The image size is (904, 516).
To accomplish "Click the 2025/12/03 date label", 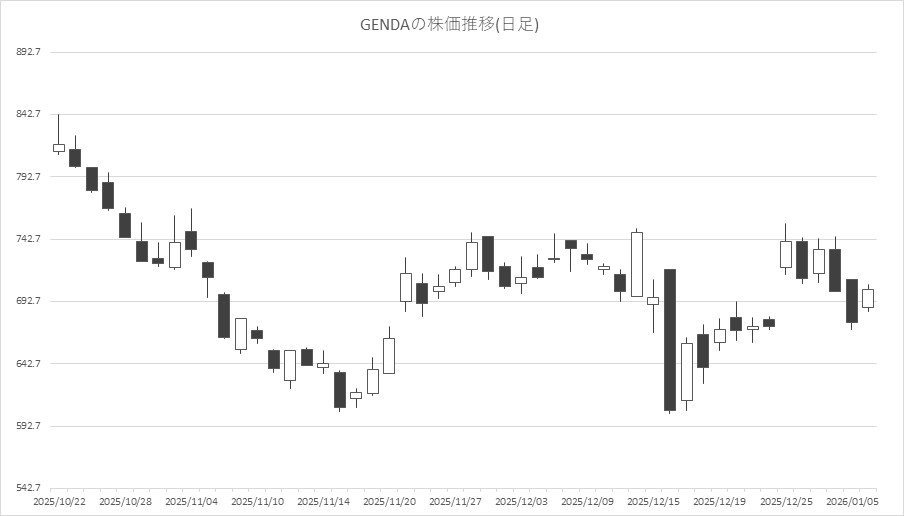I will (521, 501).
